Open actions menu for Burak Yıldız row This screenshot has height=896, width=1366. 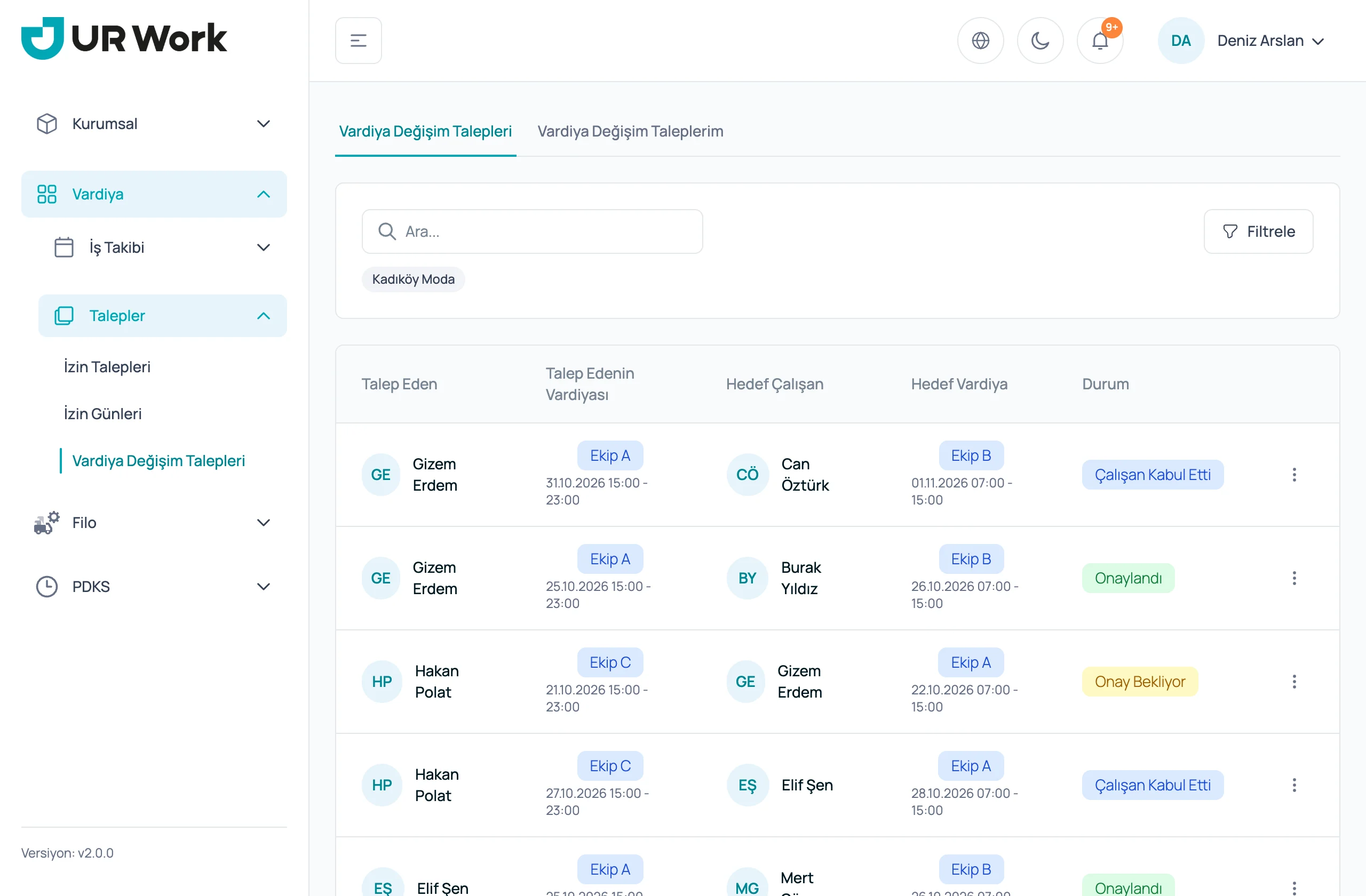(1293, 578)
